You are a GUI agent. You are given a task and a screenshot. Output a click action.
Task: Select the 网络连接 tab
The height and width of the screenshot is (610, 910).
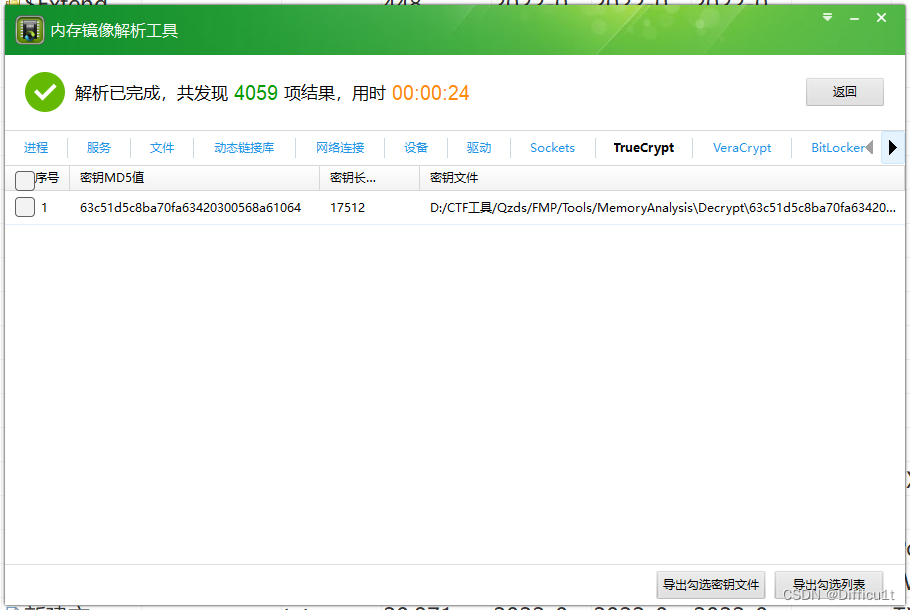[340, 147]
